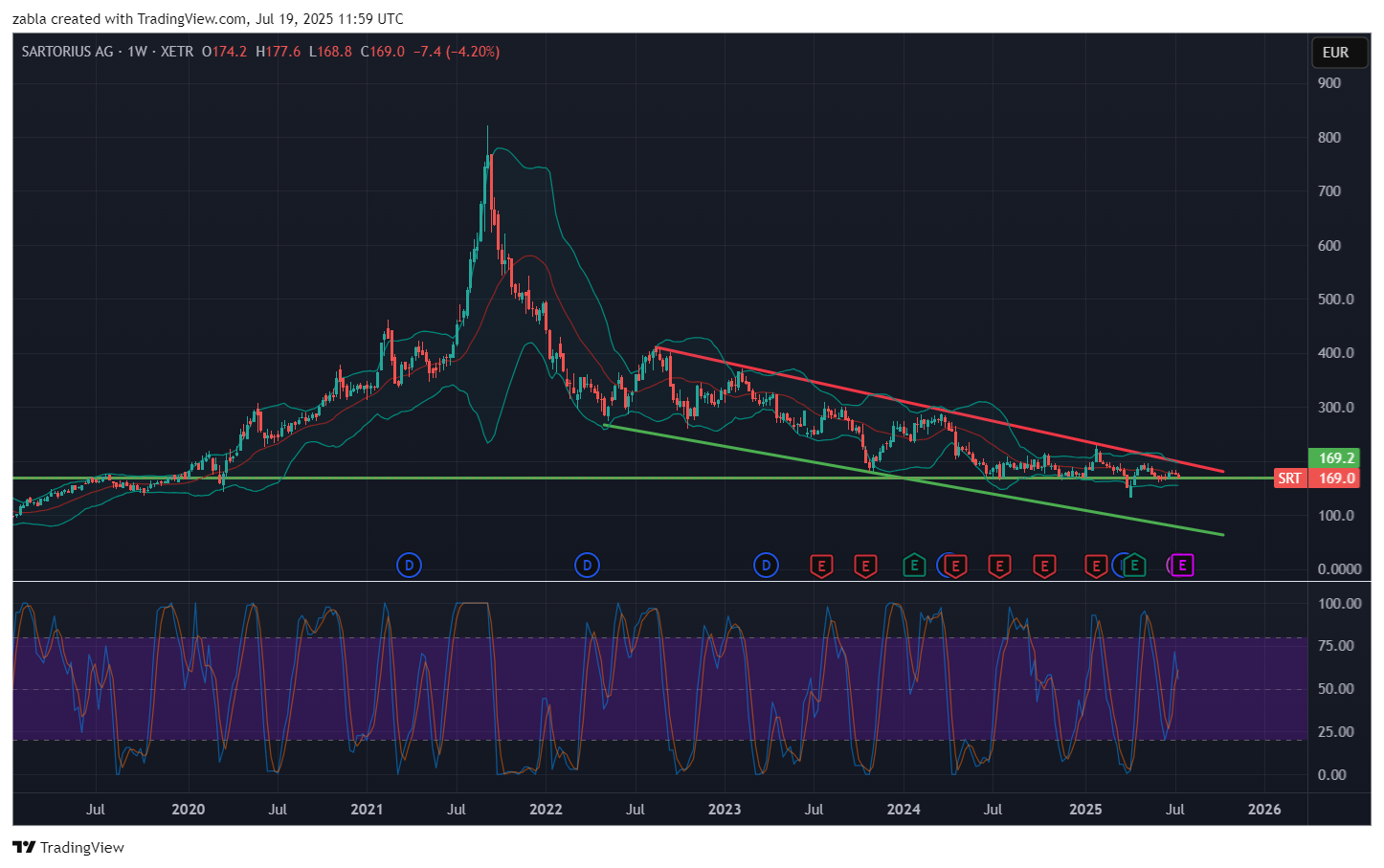This screenshot has height=868, width=1384.
Task: Click the red earnings marker just after 2025
Action: click(1095, 567)
